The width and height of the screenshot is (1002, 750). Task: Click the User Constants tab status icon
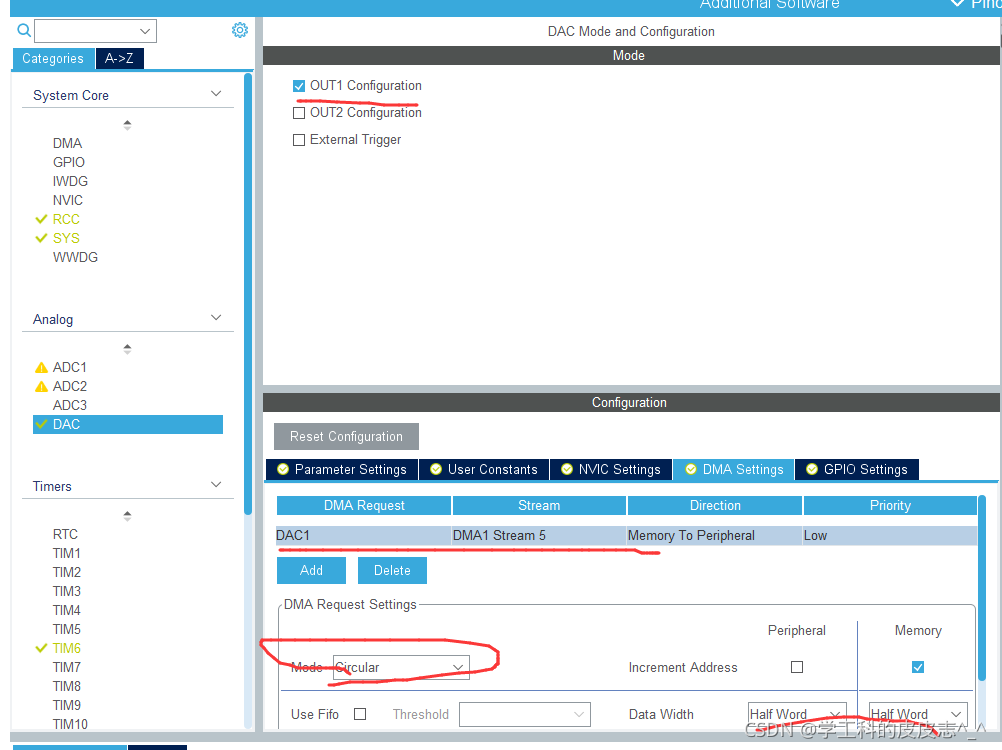point(436,470)
